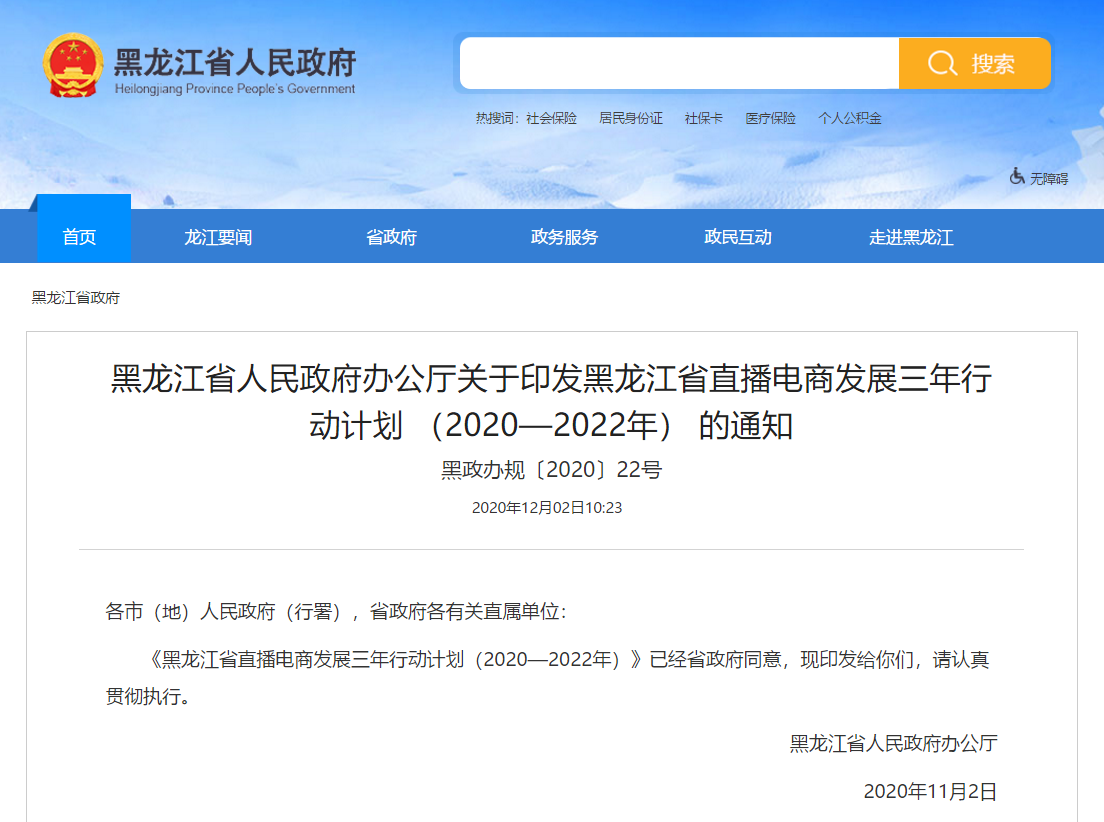Go to the 首页 navigation tab
Image resolution: width=1104 pixels, height=822 pixels.
(x=80, y=237)
